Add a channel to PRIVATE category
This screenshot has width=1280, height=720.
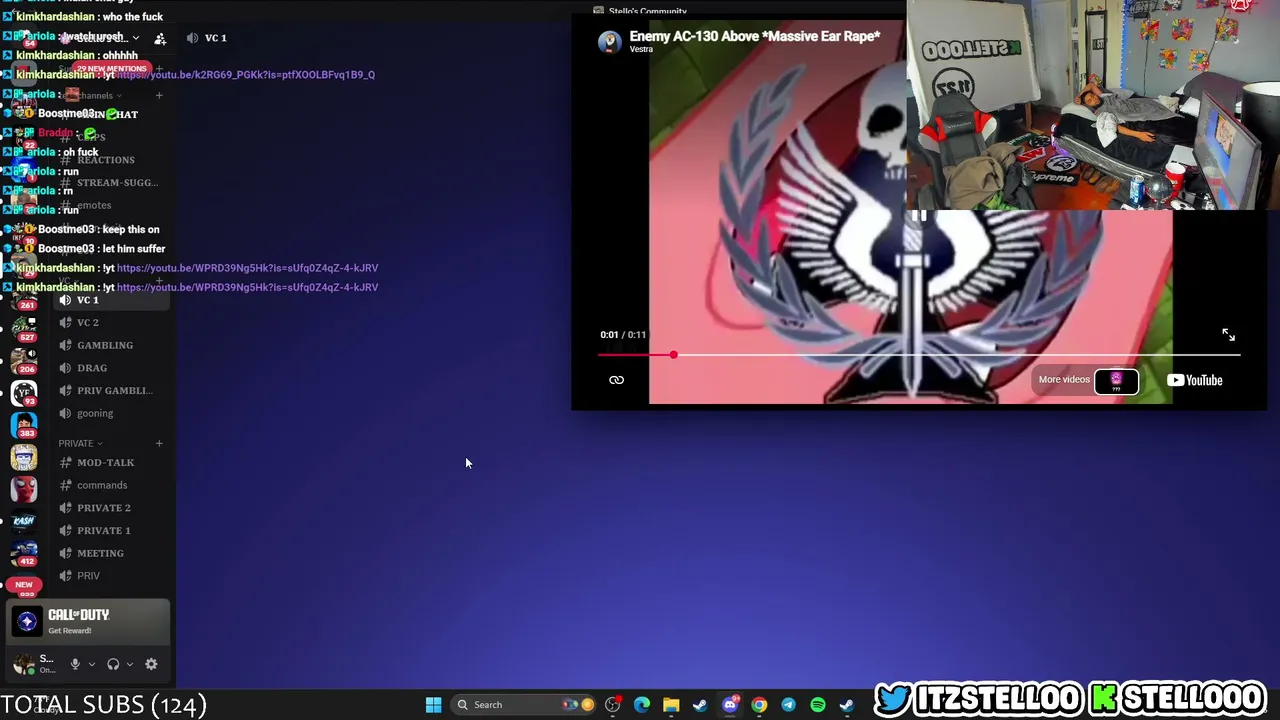click(159, 443)
